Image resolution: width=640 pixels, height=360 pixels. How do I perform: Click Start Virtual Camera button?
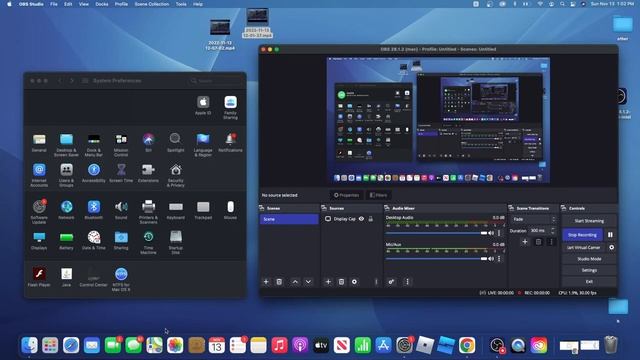584,247
